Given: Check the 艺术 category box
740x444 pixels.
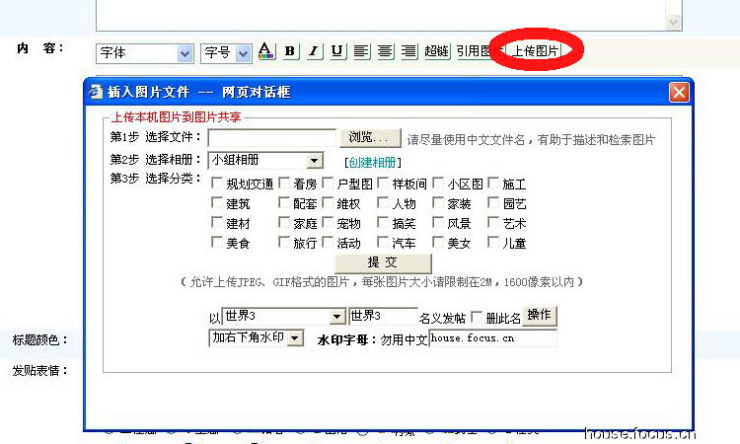Looking at the screenshot, I should (493, 222).
